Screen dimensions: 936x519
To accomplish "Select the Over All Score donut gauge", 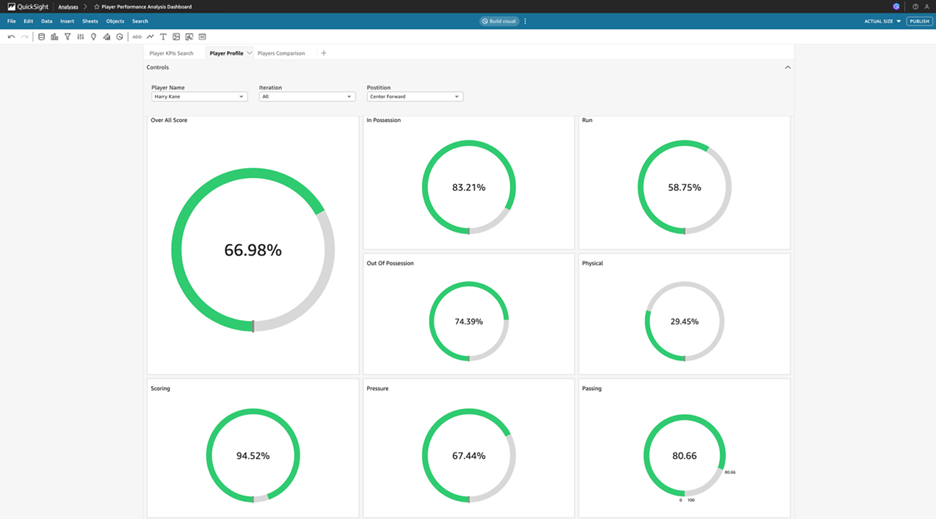I will pyautogui.click(x=253, y=250).
